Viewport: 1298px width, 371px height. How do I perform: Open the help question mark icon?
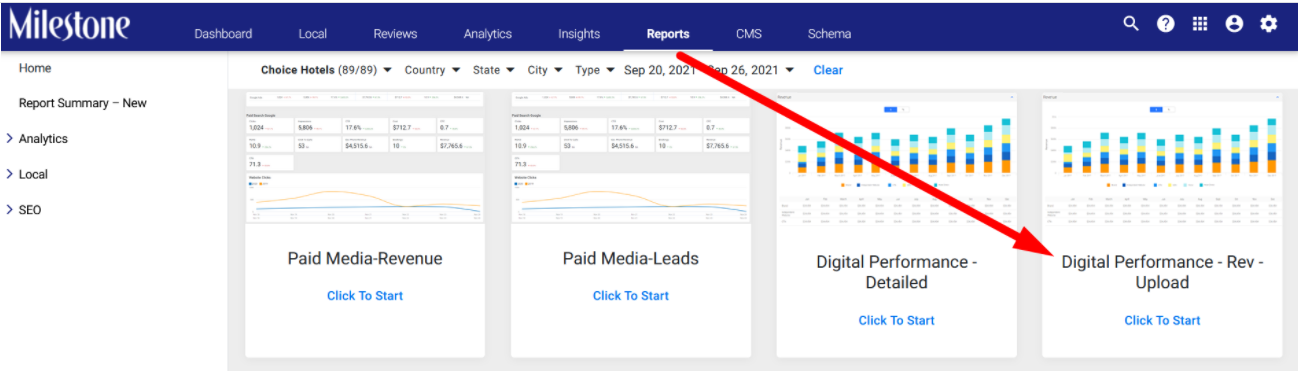point(1166,24)
